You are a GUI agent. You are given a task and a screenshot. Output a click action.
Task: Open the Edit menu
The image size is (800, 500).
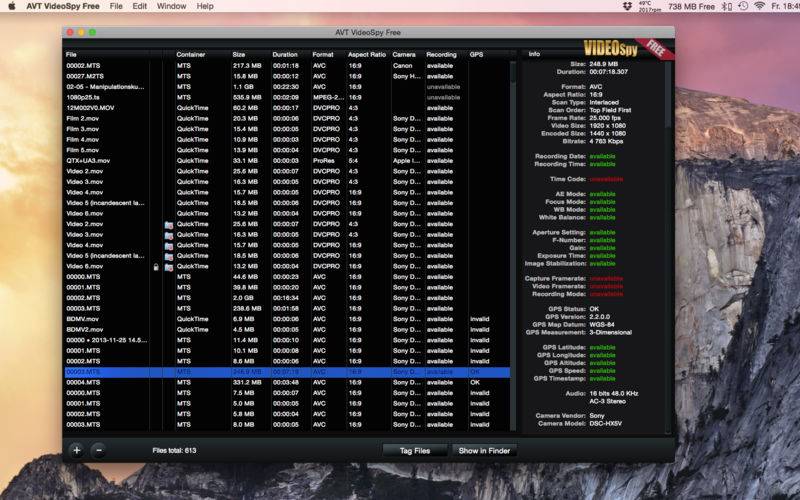(x=139, y=6)
